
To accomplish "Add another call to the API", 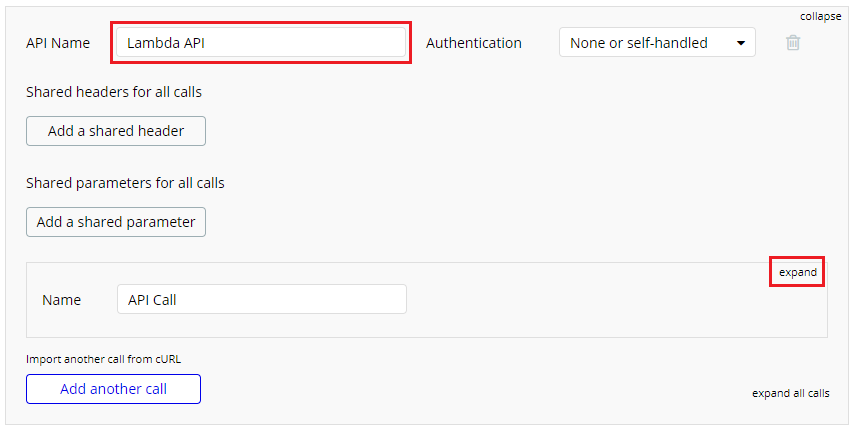I will 113,389.
